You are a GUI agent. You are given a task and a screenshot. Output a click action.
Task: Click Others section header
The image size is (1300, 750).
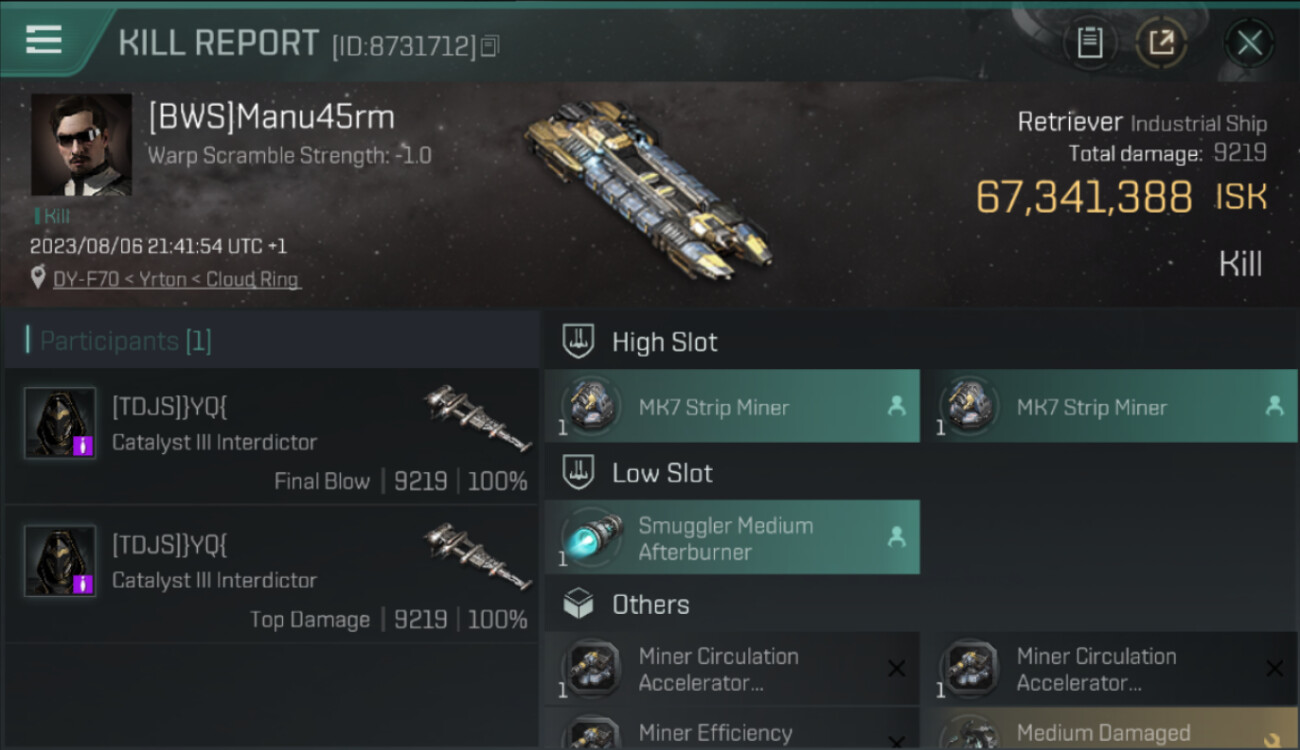pyautogui.click(x=650, y=604)
